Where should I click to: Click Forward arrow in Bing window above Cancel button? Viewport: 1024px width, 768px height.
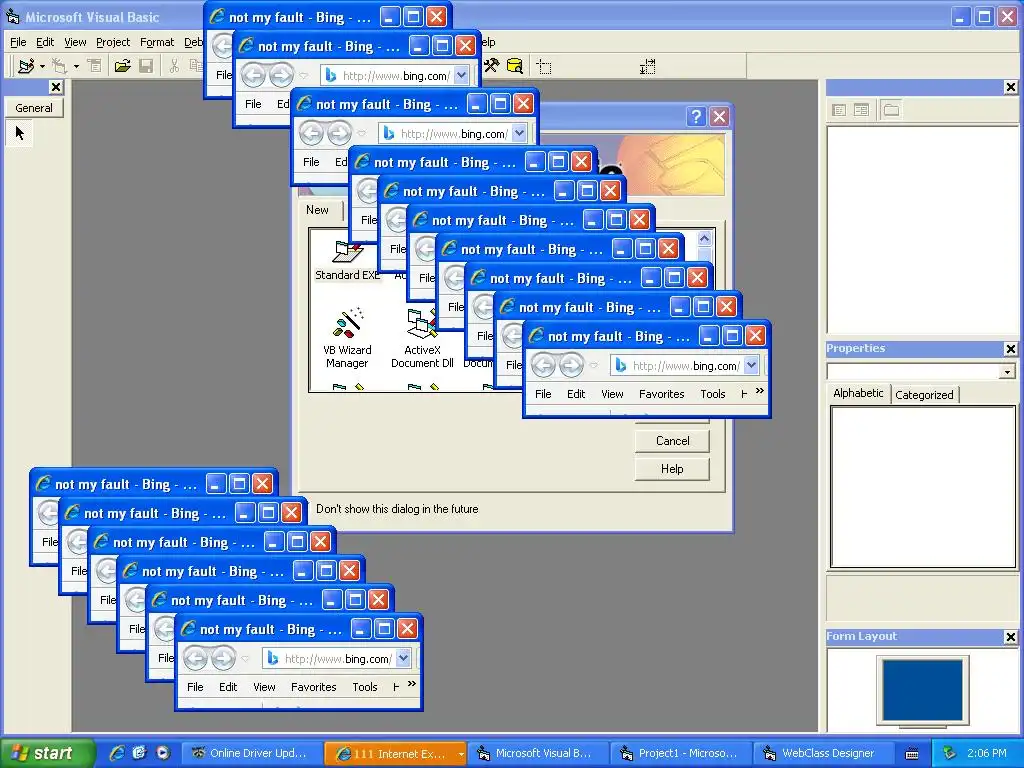coord(571,365)
